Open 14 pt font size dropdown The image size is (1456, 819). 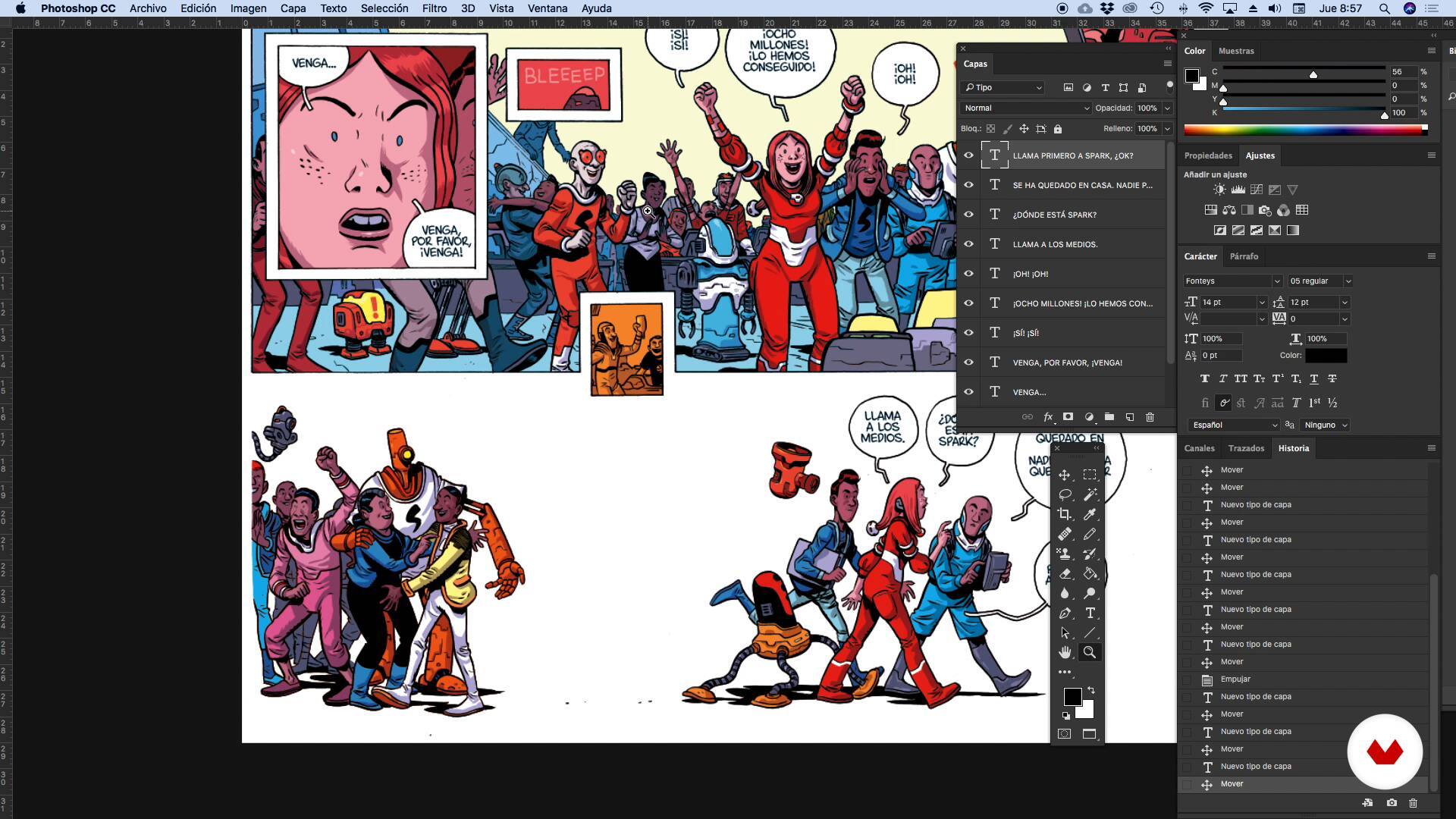click(1262, 303)
